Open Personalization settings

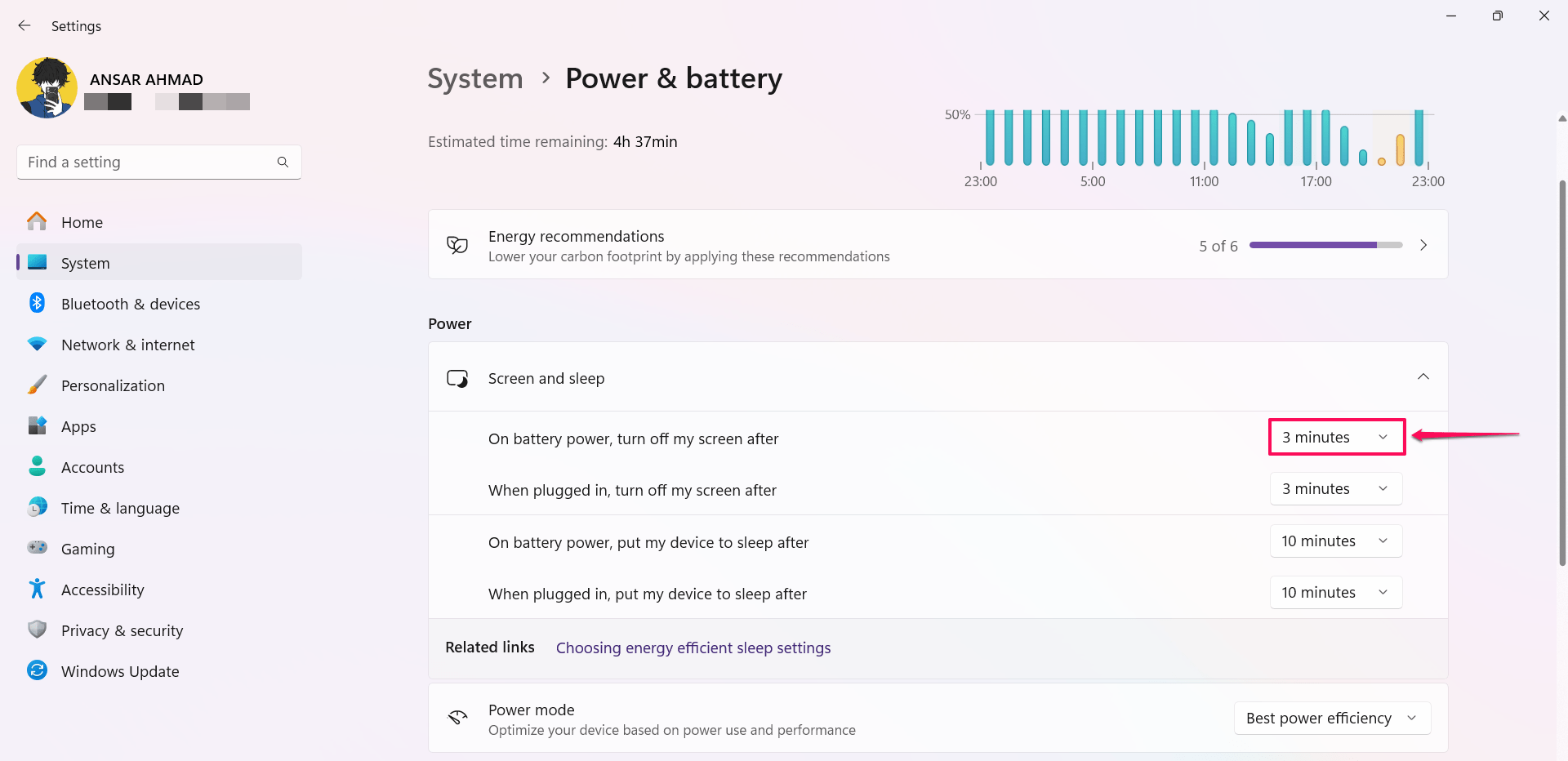point(113,385)
